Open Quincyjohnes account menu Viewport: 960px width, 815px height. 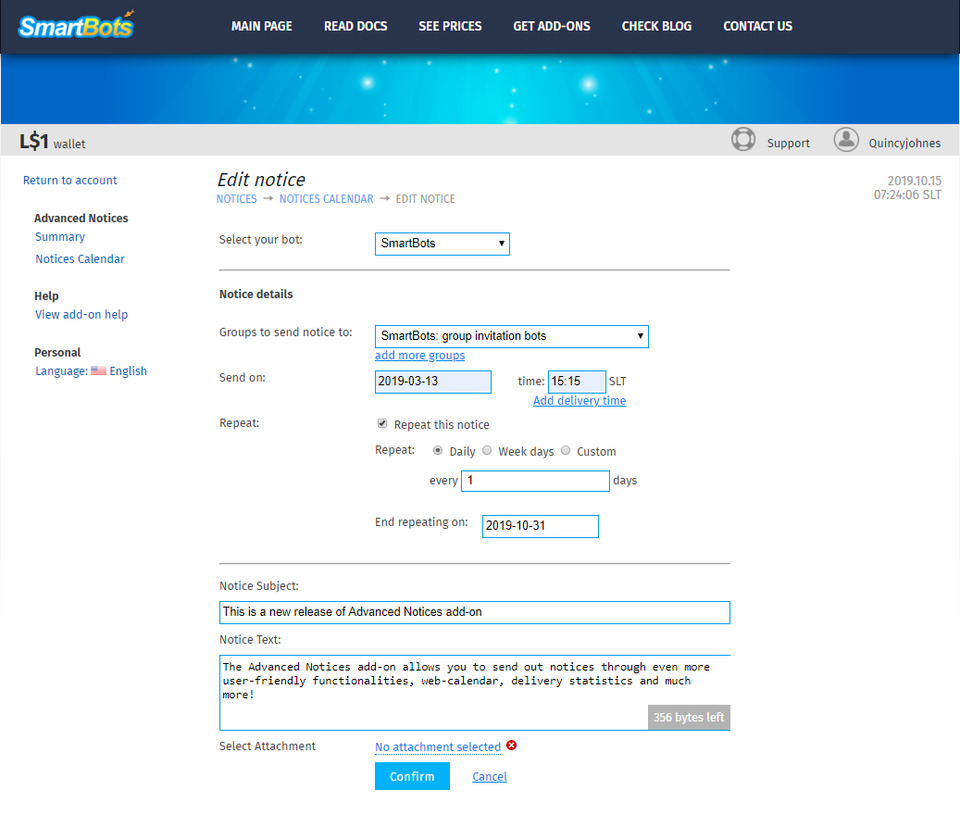pyautogui.click(x=904, y=143)
